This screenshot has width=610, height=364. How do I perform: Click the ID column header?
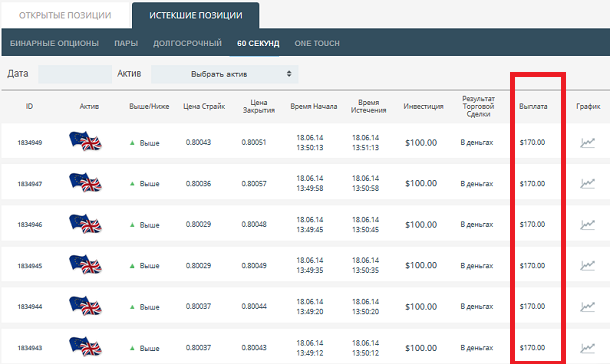(x=30, y=106)
